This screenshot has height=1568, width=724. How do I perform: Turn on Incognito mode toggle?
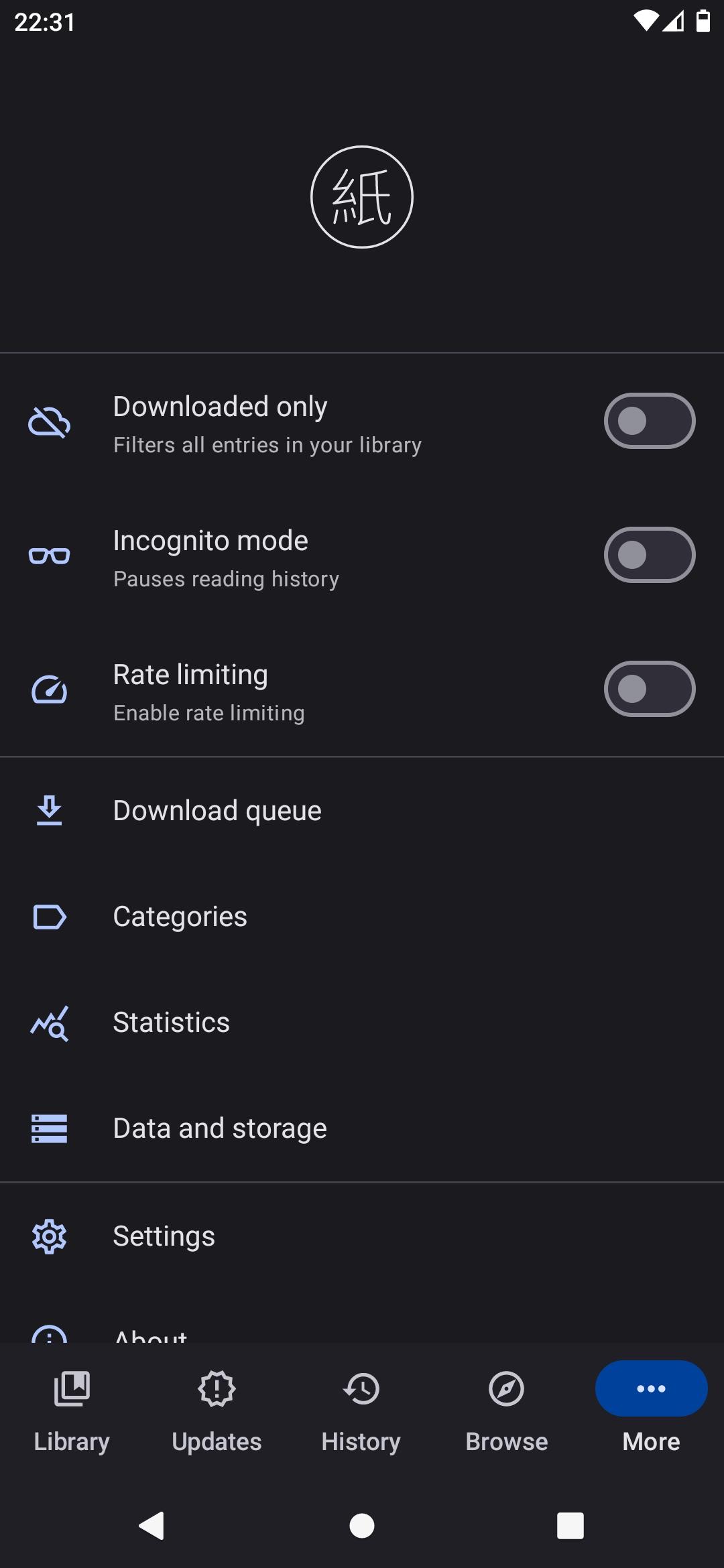tap(649, 555)
